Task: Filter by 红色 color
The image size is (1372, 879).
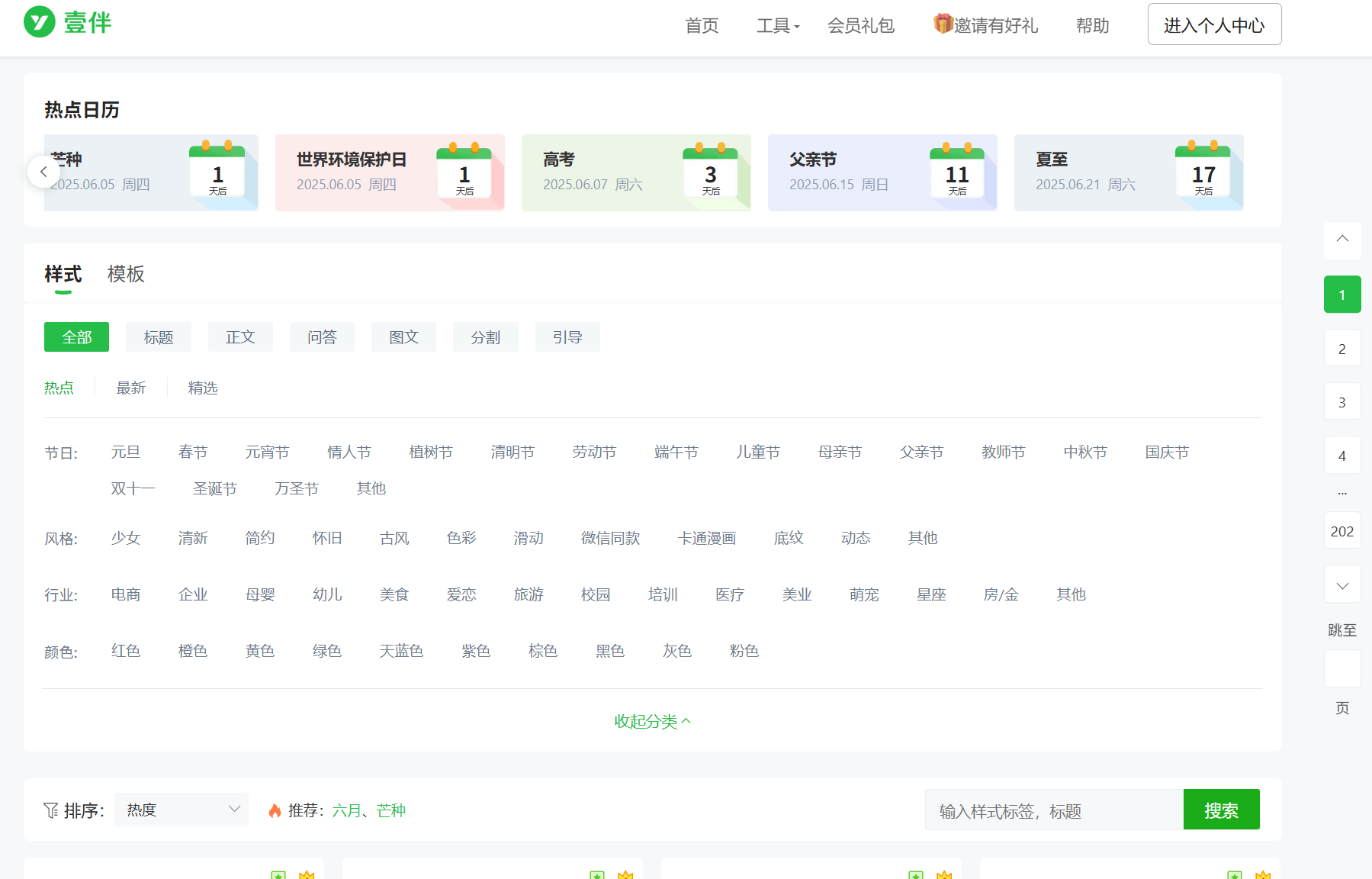Action: click(126, 651)
